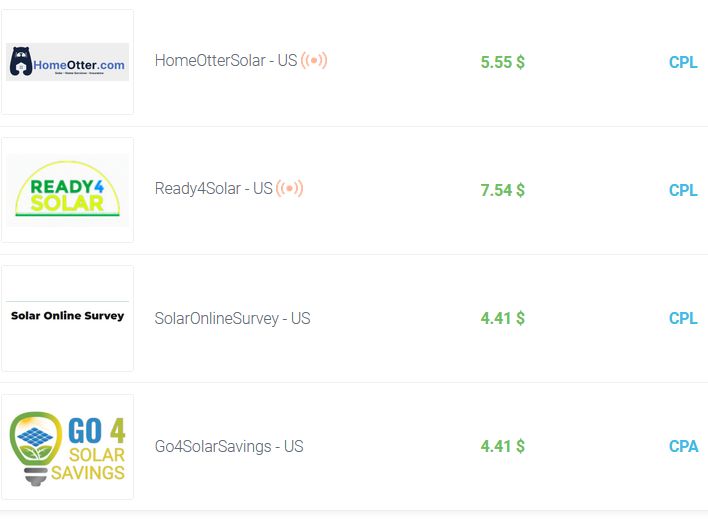Click the 5.55 $ payout for HomeOtterSolar

tap(502, 62)
